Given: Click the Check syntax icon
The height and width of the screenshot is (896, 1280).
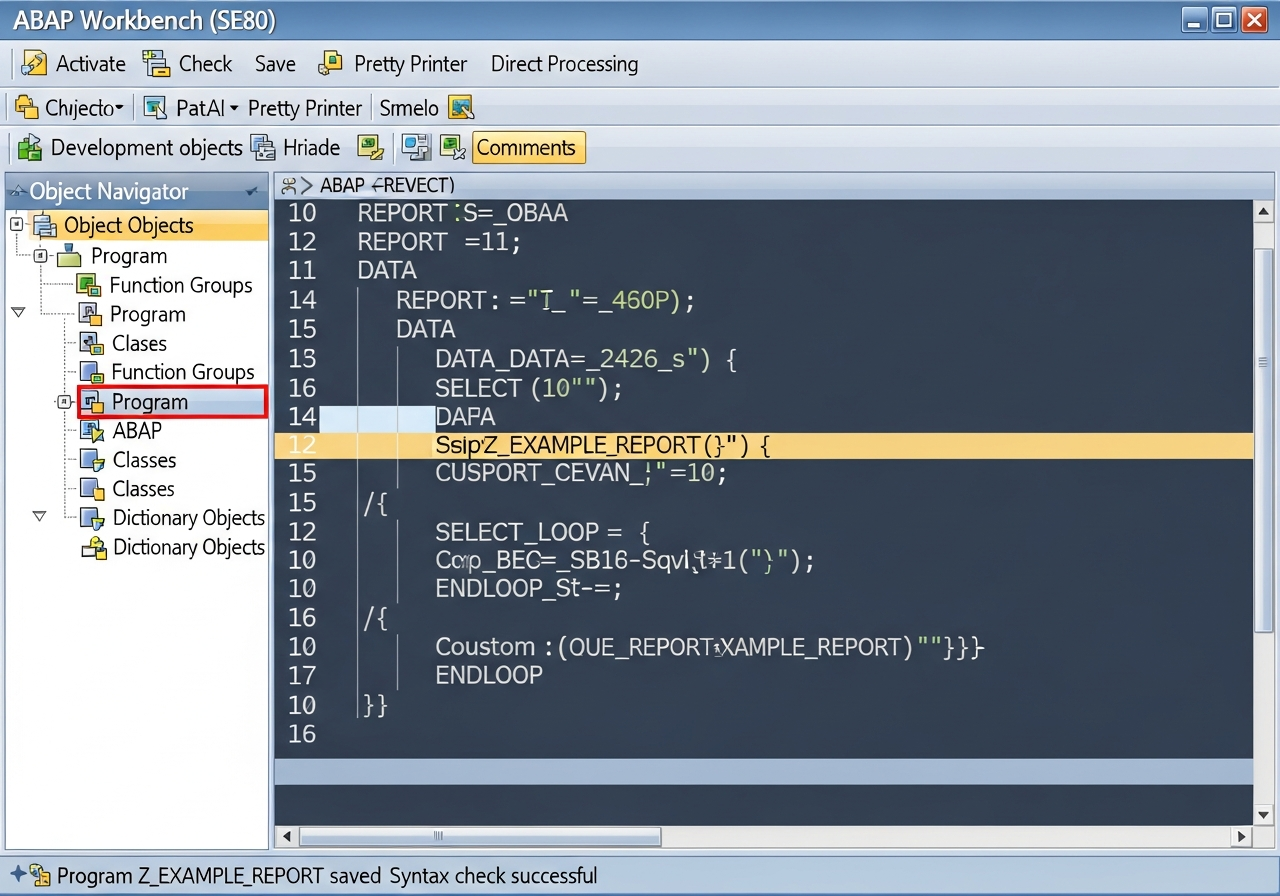Looking at the screenshot, I should coord(156,62).
